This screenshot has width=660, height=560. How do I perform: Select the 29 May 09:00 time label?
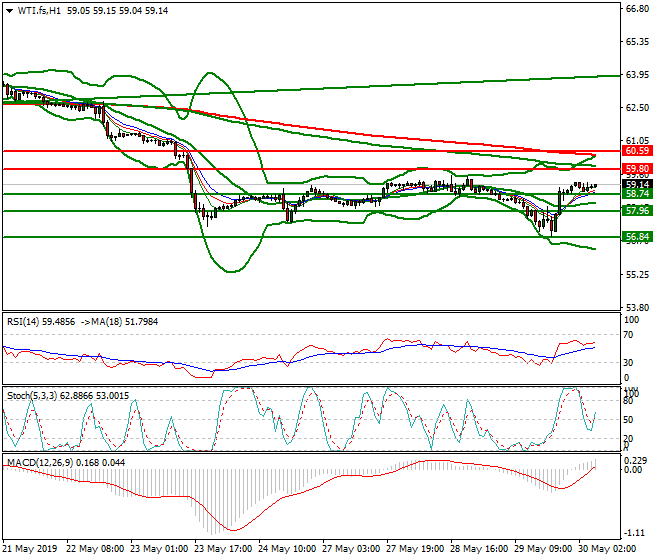(543, 549)
